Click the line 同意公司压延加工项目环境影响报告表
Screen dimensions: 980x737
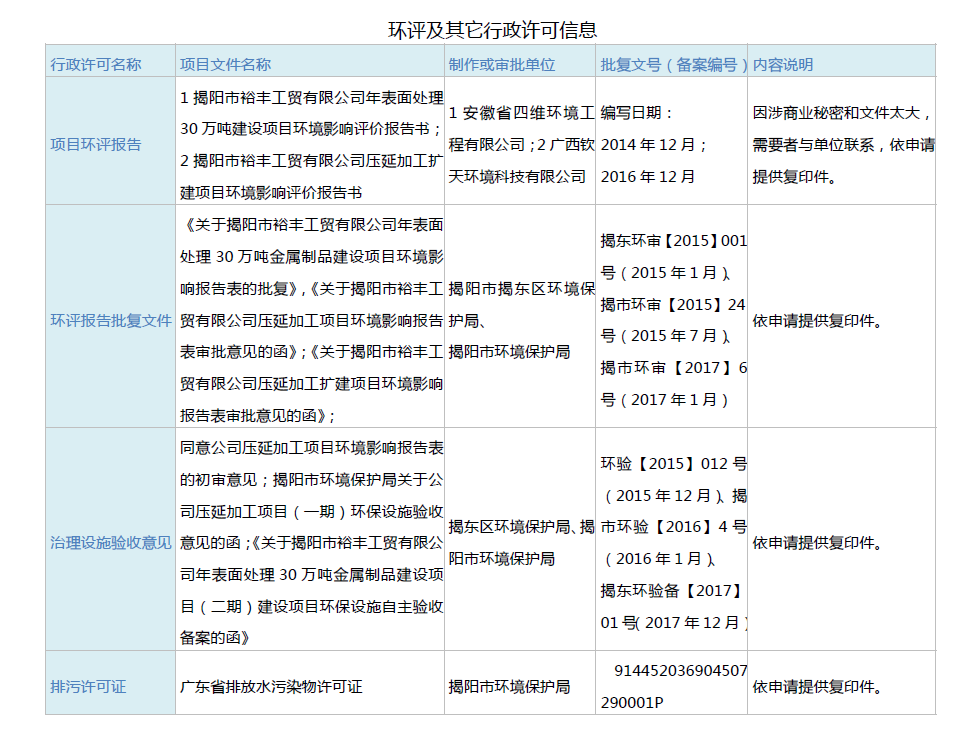[312, 448]
